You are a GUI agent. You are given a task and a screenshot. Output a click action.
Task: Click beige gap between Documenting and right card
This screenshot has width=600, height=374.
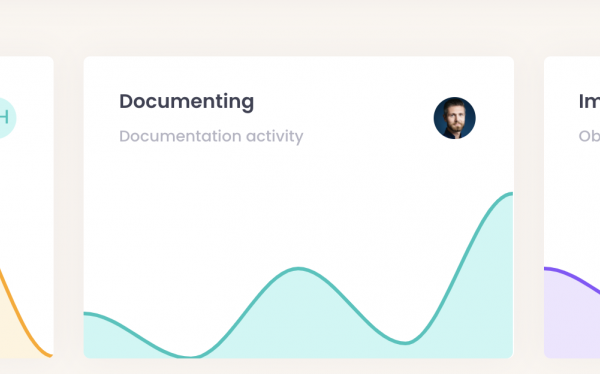coord(529,207)
